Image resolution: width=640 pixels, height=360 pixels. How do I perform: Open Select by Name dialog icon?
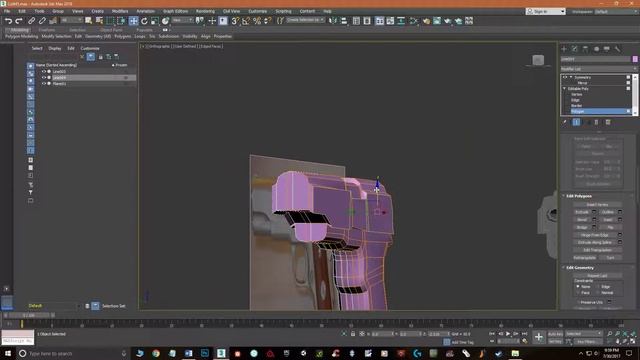(99, 21)
